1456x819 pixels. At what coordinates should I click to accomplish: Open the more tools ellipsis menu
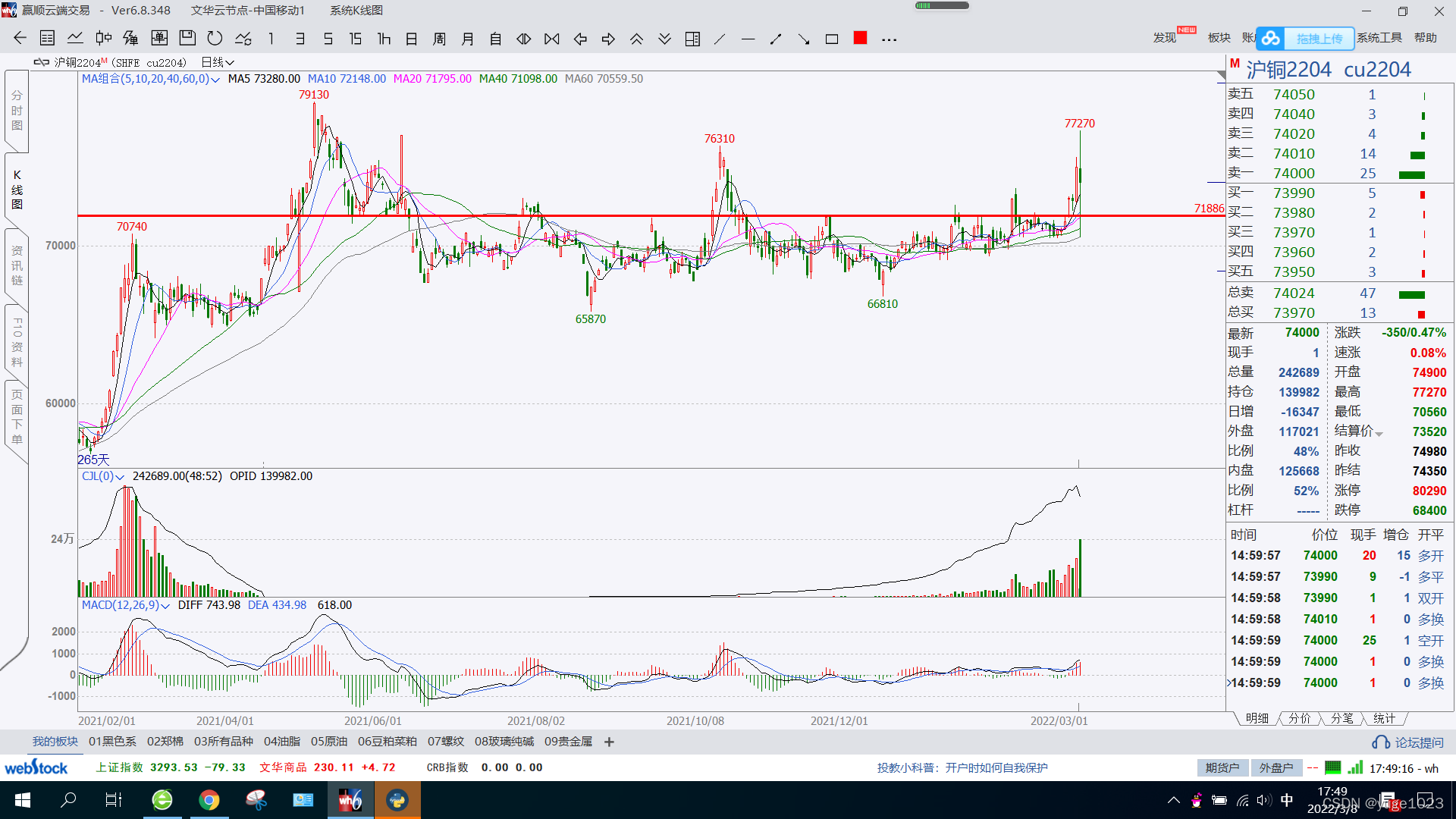(x=889, y=39)
